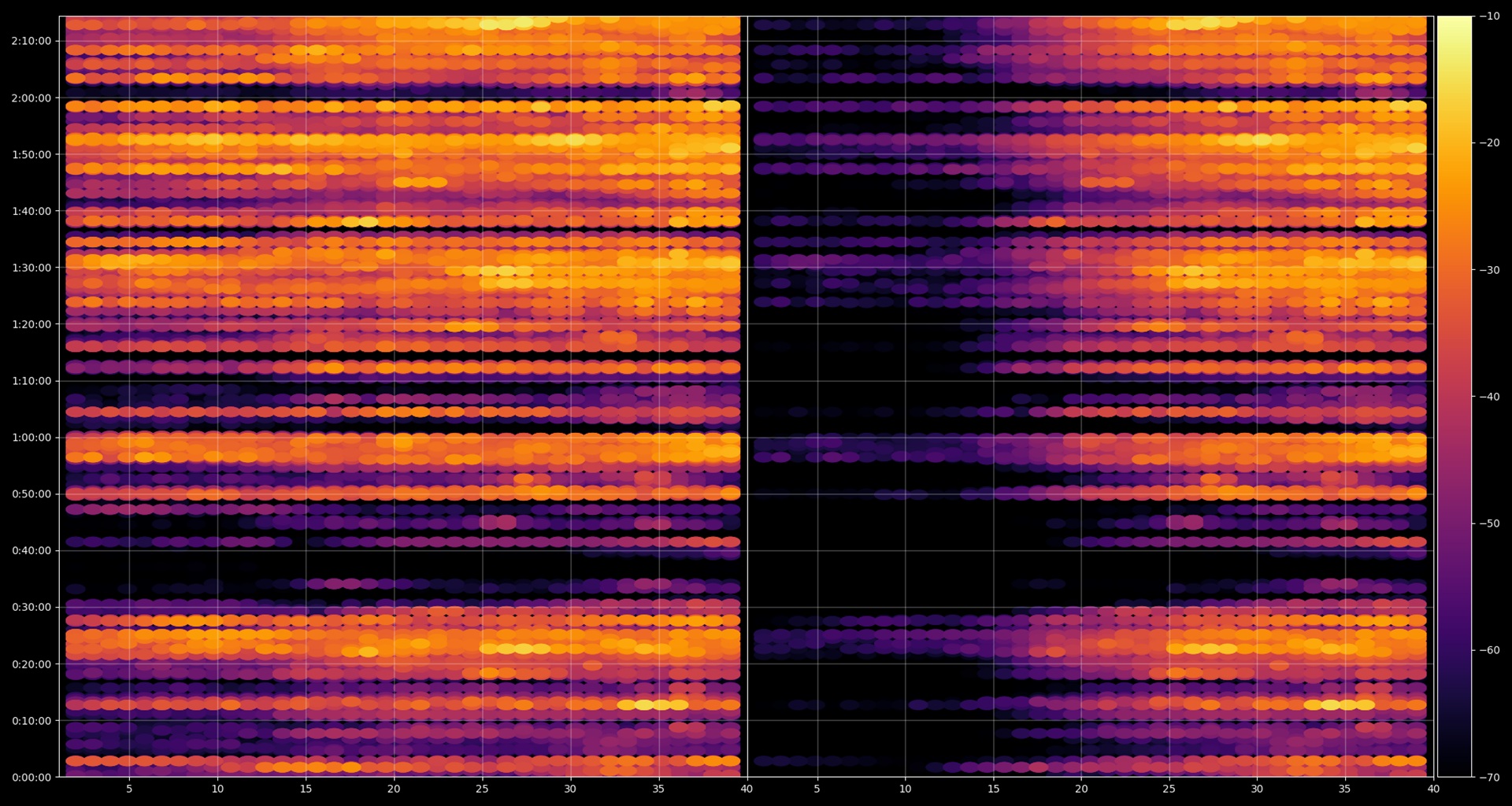Click x-axis label 25 under left heatmap
Screen dimensions: 1512x806
pos(482,789)
